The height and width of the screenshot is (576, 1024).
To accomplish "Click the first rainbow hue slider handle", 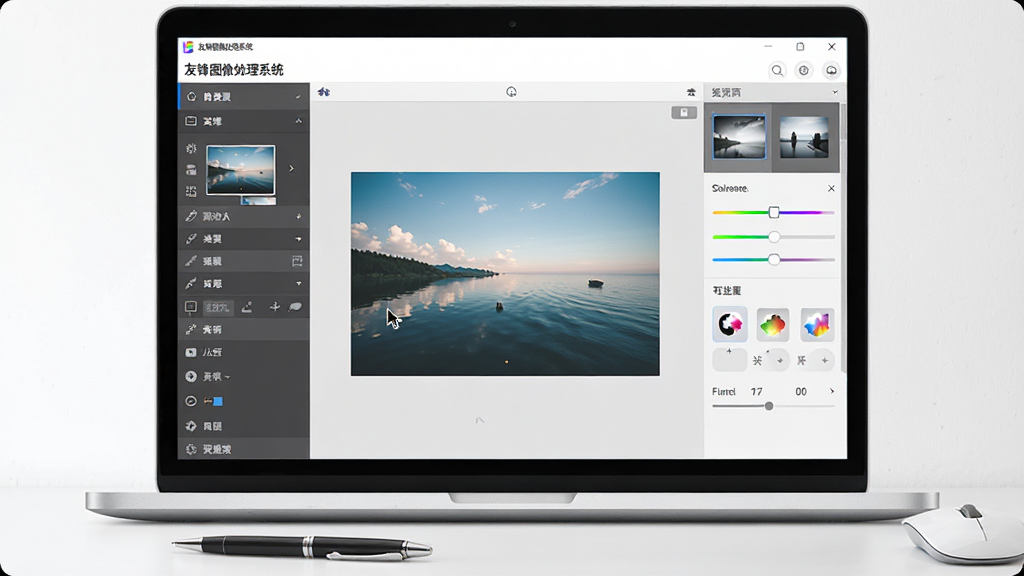I will [x=774, y=212].
